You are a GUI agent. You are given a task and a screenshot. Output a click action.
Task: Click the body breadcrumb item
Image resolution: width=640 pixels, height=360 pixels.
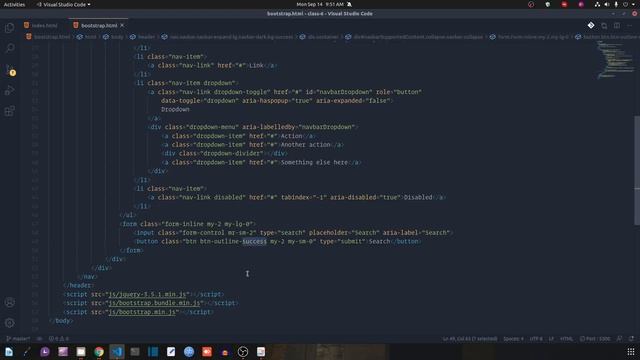[113, 37]
